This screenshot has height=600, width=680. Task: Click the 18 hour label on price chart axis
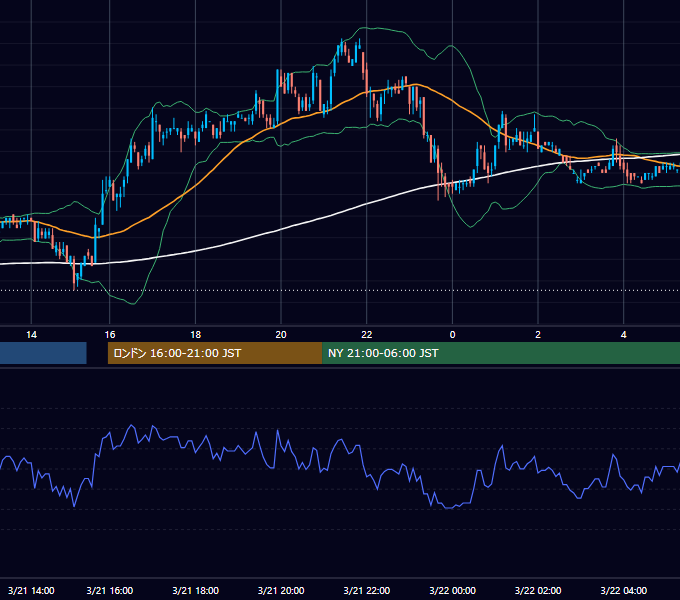196,335
